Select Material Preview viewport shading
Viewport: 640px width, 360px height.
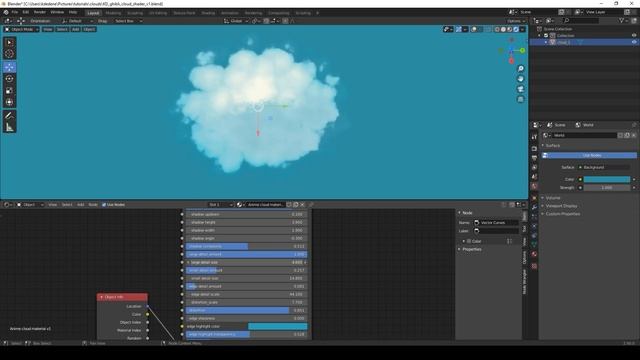click(509, 29)
